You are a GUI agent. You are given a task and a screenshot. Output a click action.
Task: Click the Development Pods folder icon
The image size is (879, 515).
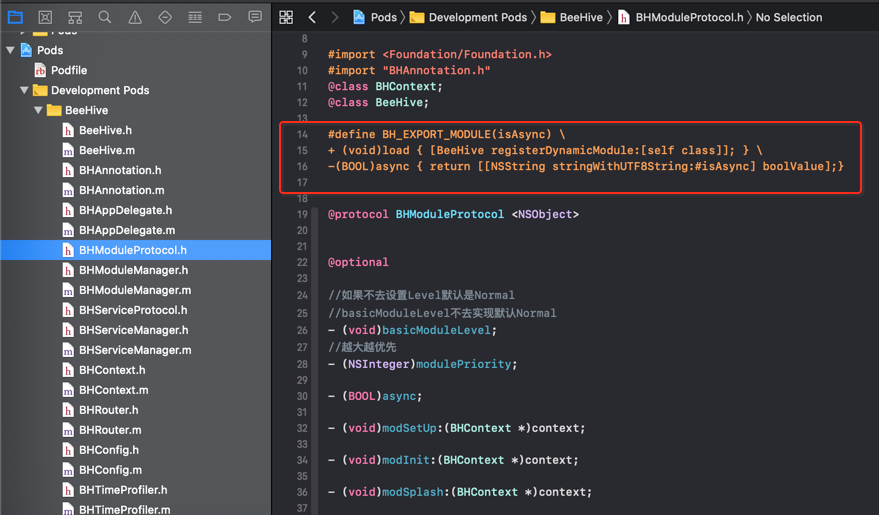[40, 90]
